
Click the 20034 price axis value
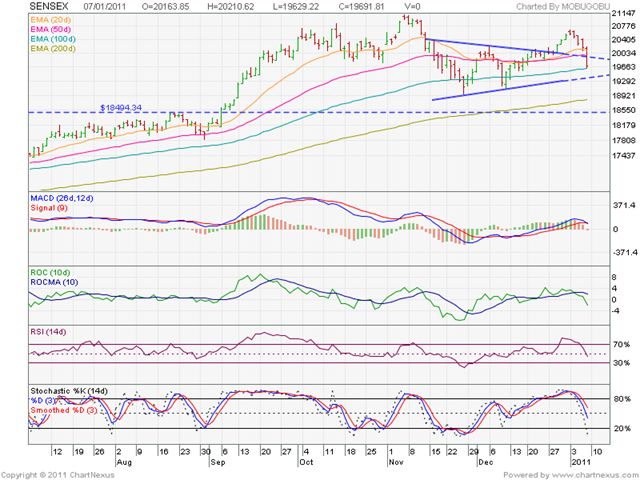[x=624, y=54]
